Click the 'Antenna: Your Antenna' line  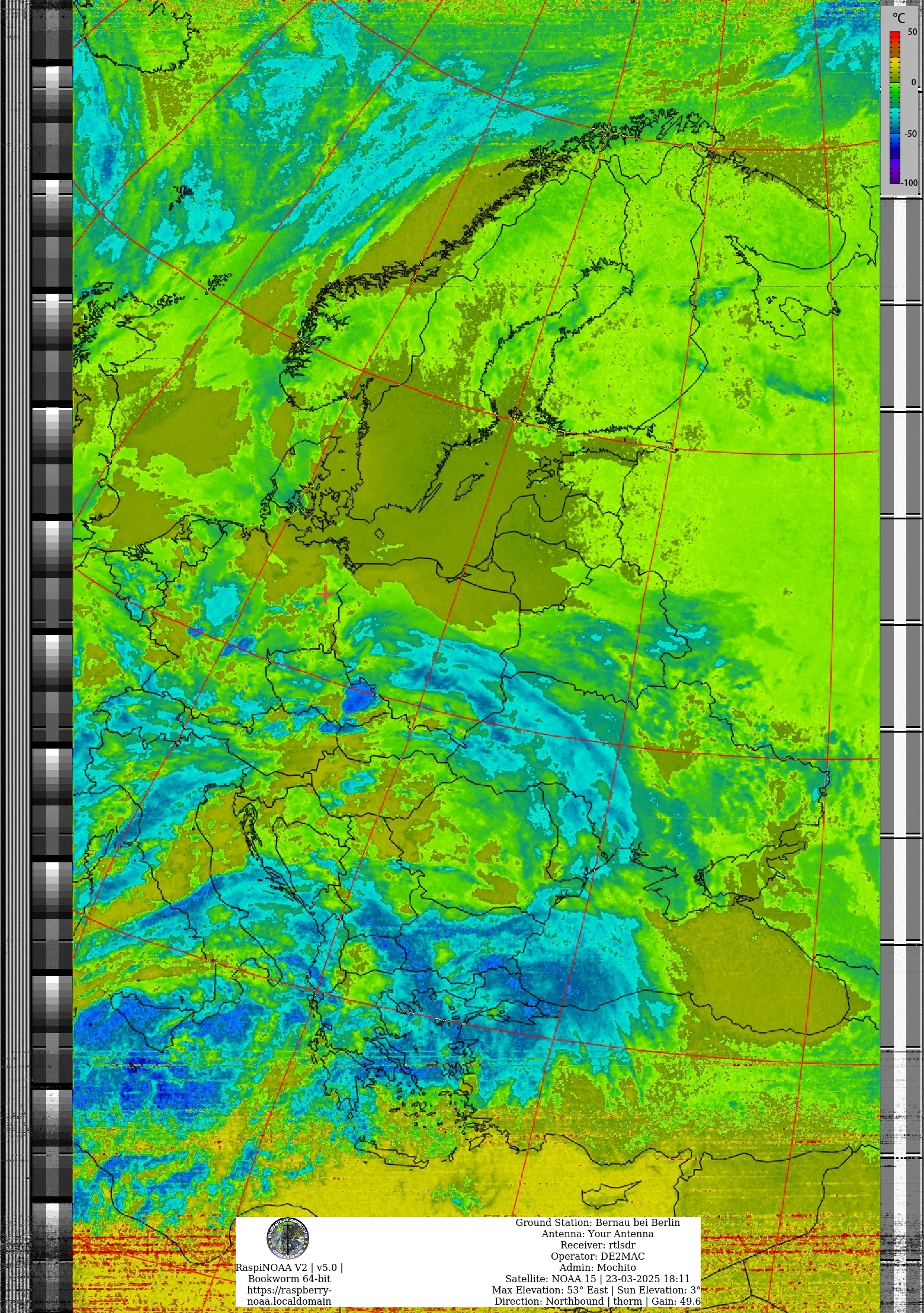click(598, 1234)
